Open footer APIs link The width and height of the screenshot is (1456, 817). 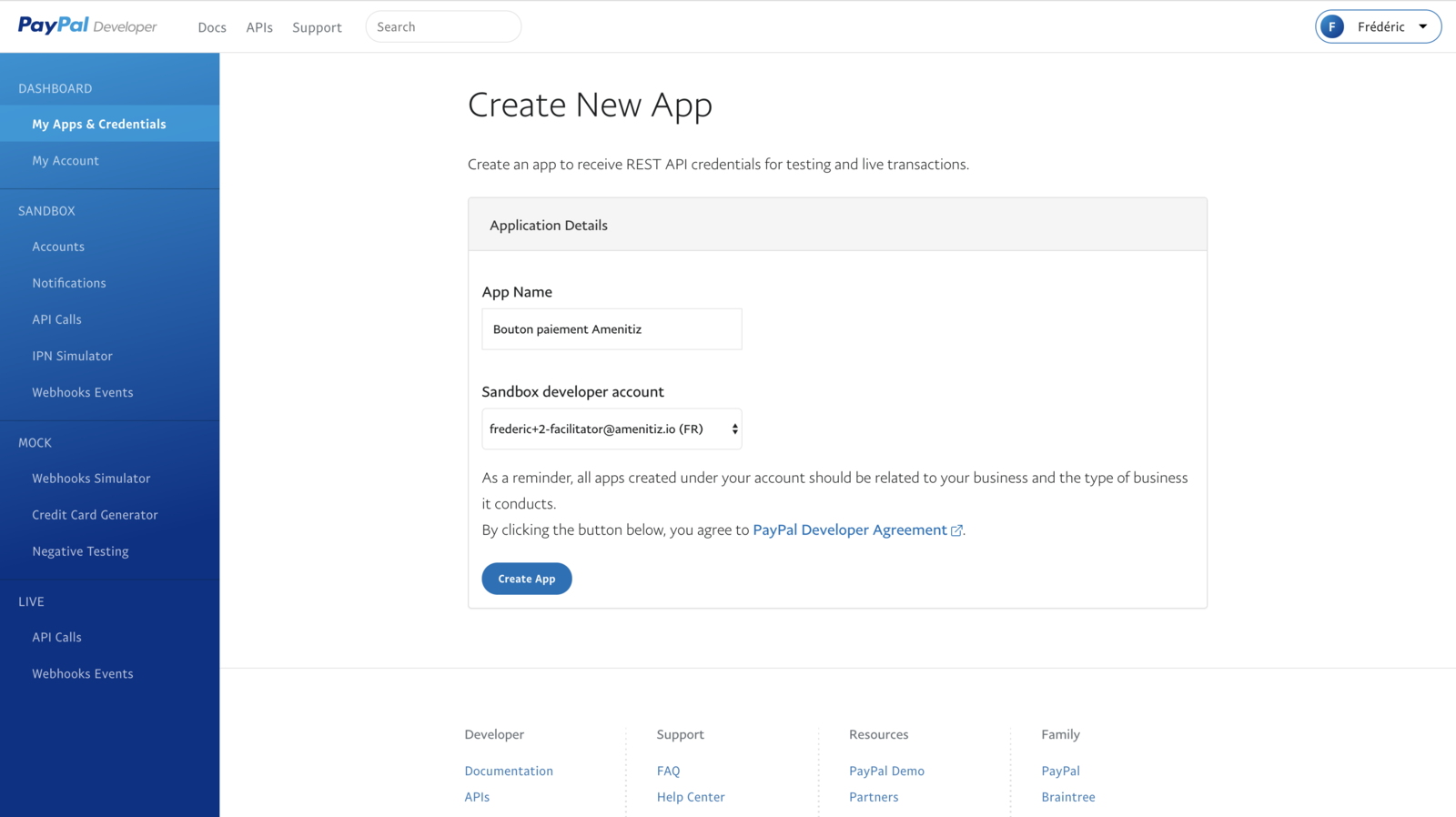477,797
